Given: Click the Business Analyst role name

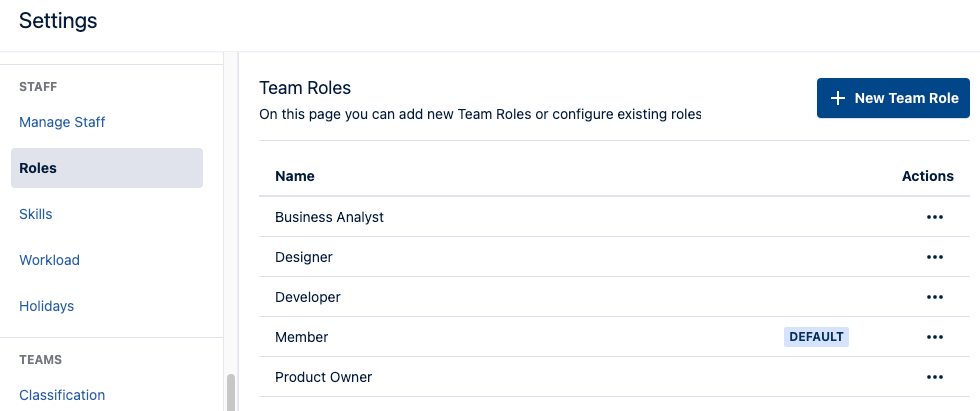Looking at the screenshot, I should click(x=329, y=217).
